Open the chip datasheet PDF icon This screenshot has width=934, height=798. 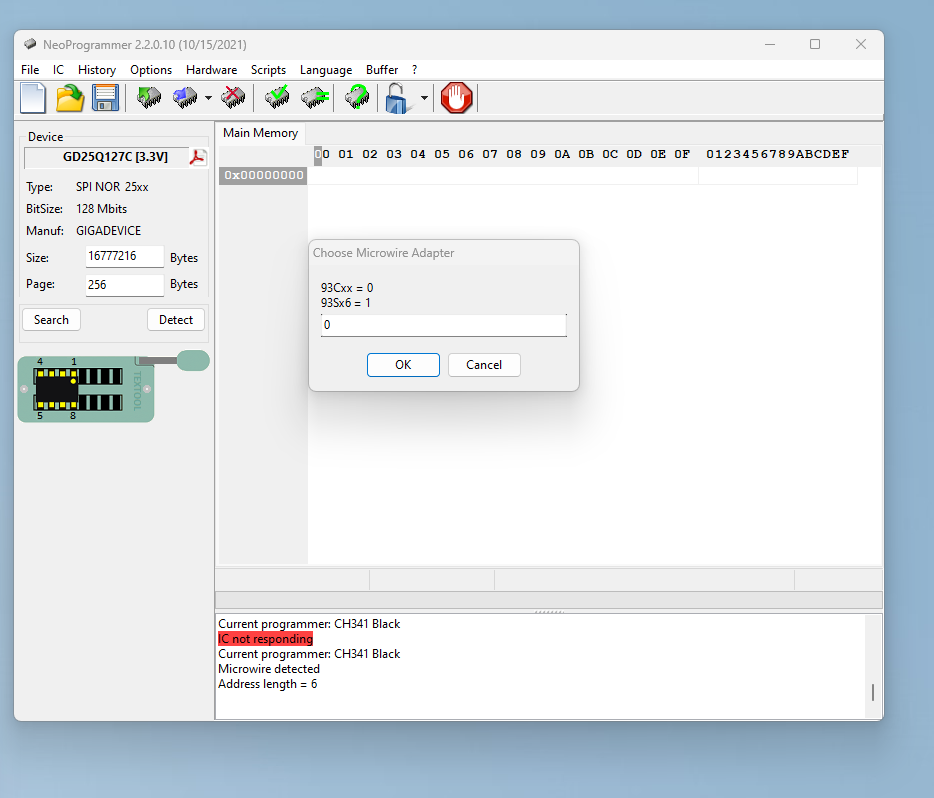[x=198, y=158]
